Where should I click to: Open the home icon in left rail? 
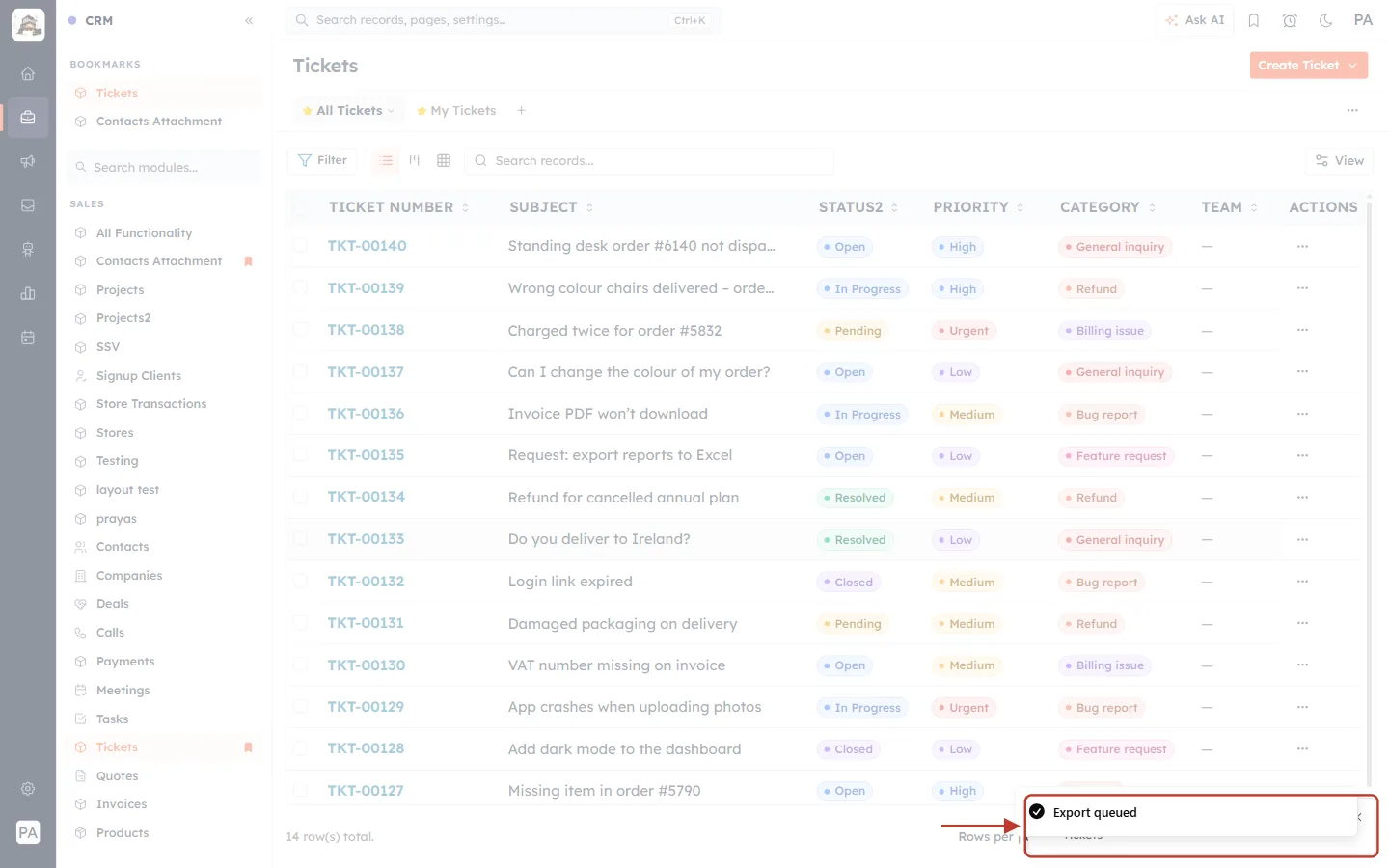point(28,73)
